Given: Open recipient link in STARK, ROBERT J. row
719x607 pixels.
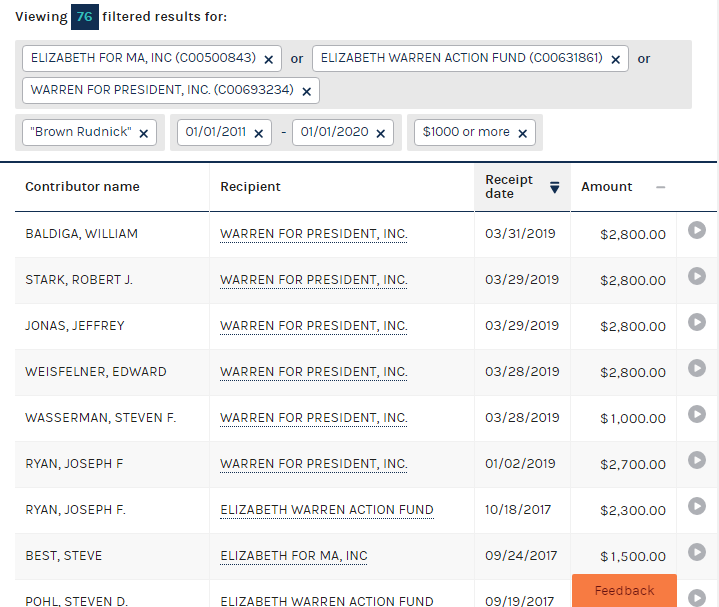Looking at the screenshot, I should [314, 280].
